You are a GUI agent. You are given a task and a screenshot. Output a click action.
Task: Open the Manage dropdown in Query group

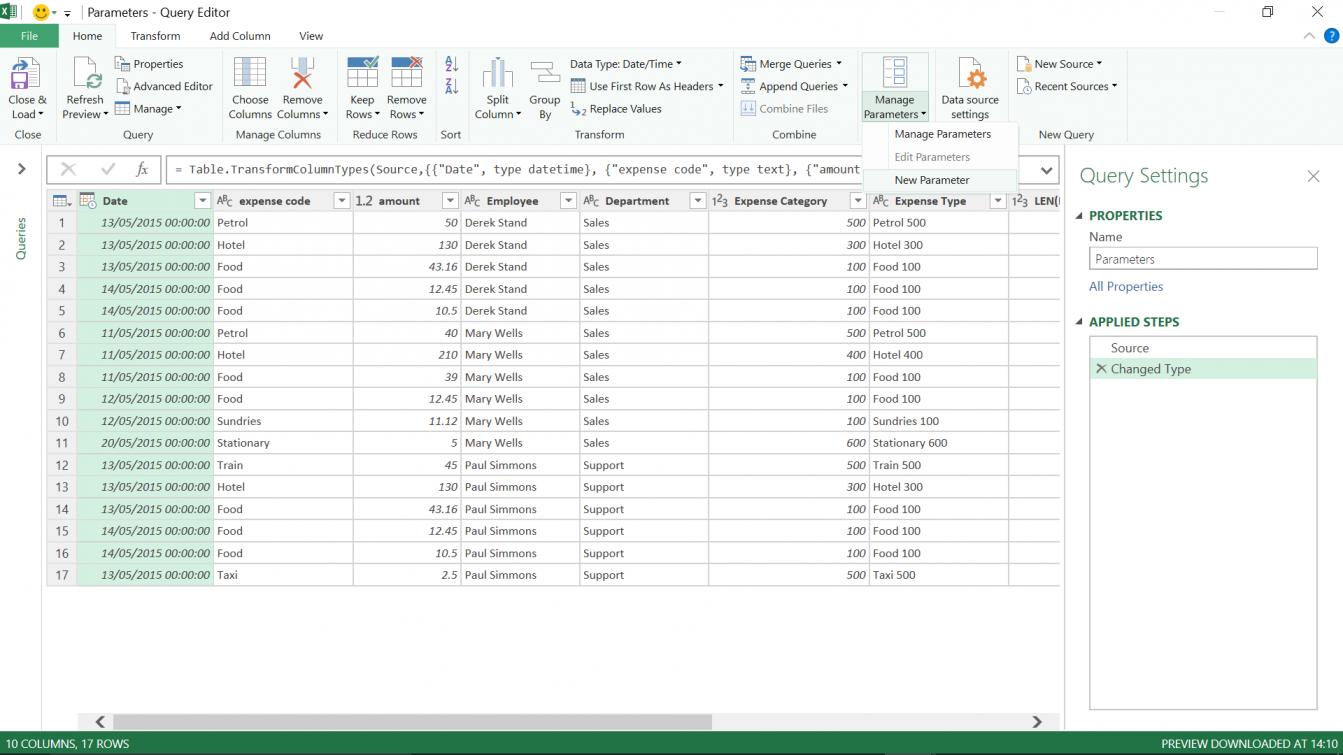coord(148,109)
